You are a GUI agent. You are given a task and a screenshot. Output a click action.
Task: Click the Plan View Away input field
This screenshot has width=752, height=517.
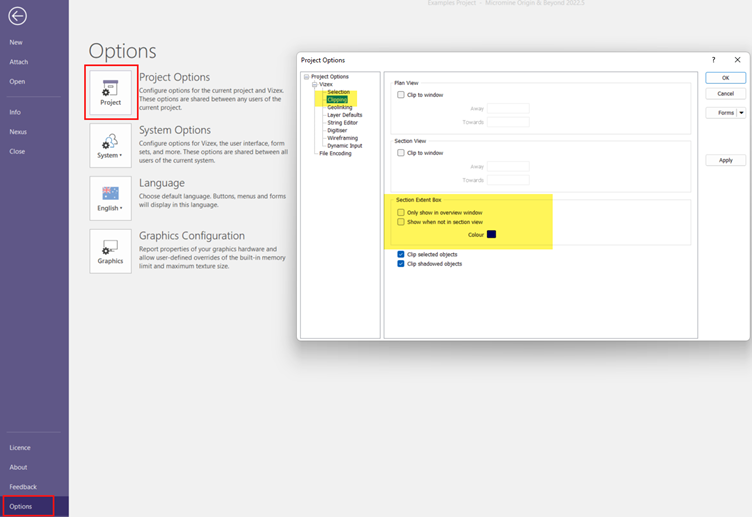pyautogui.click(x=508, y=109)
